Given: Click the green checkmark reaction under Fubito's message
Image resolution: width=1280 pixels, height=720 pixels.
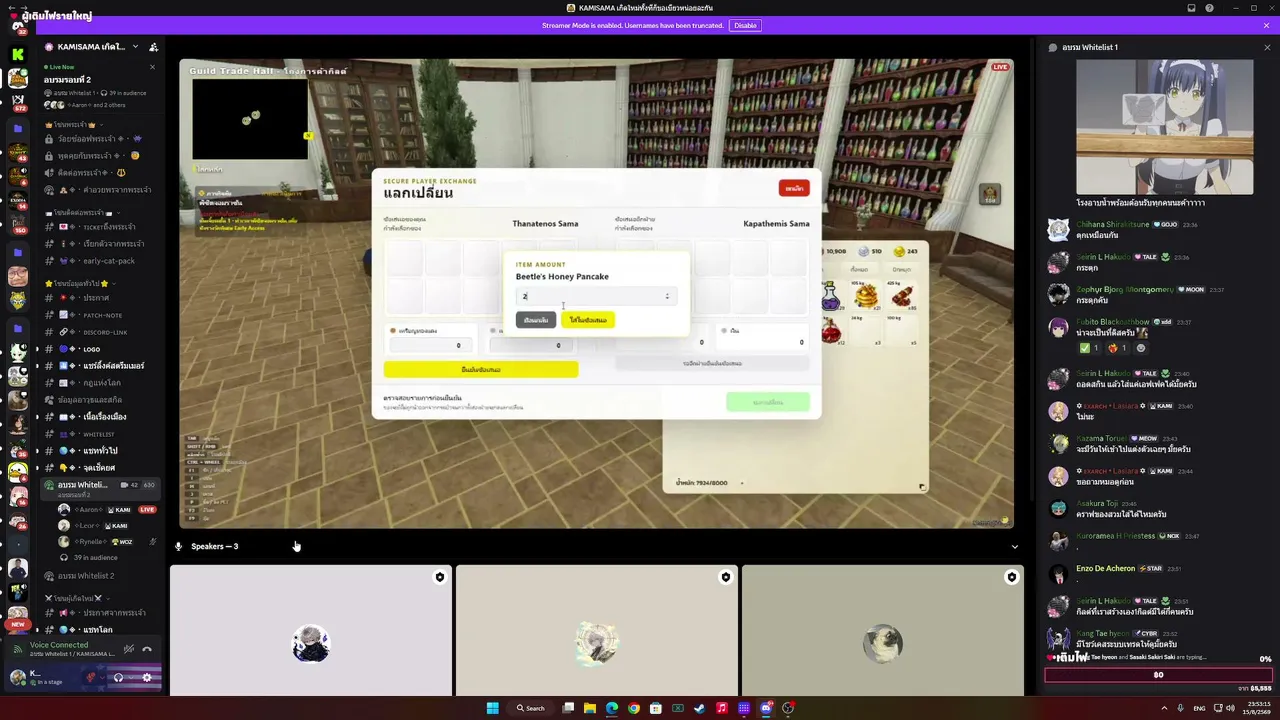Looking at the screenshot, I should (1089, 348).
